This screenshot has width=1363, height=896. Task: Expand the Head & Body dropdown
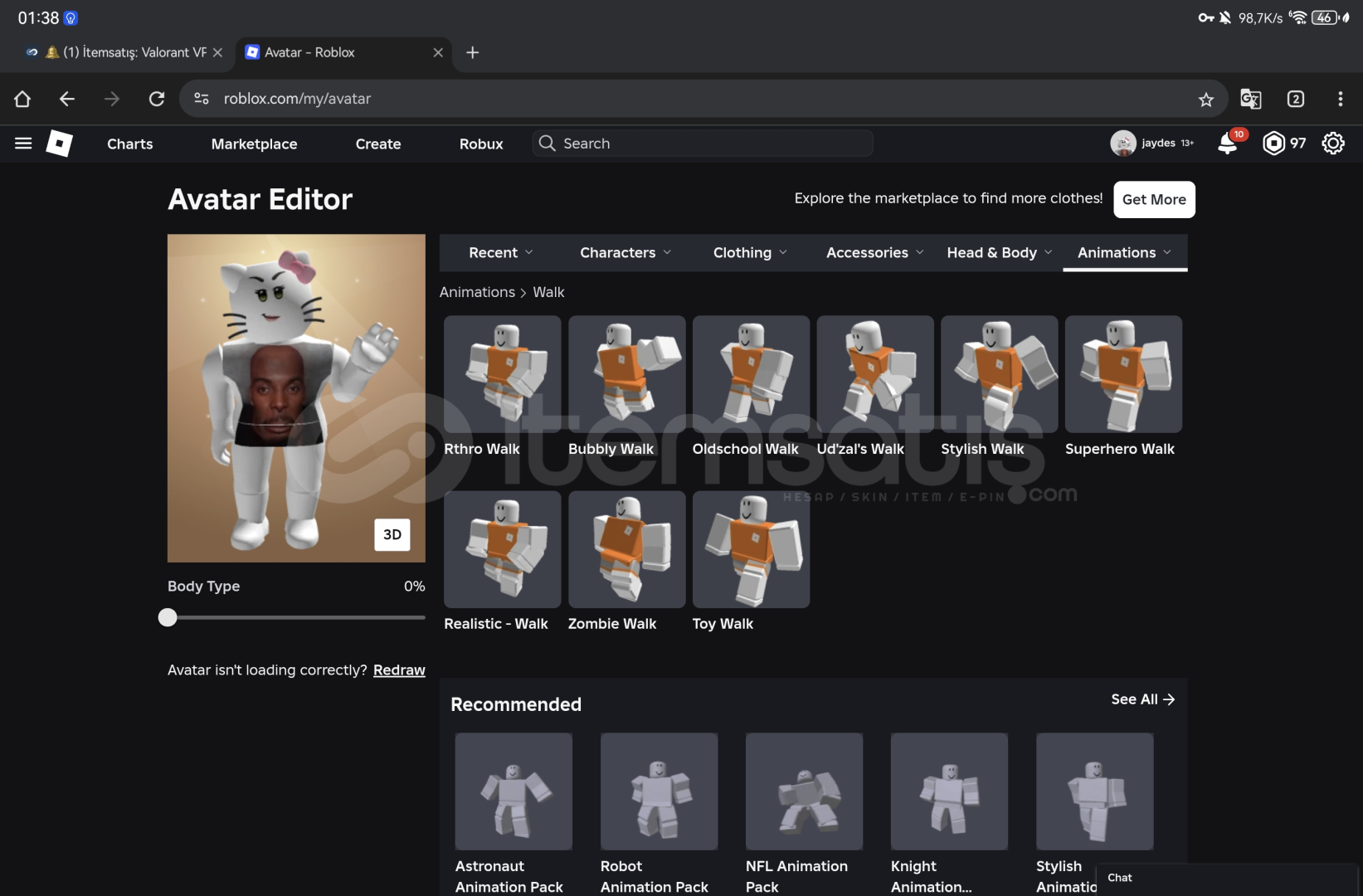[999, 253]
